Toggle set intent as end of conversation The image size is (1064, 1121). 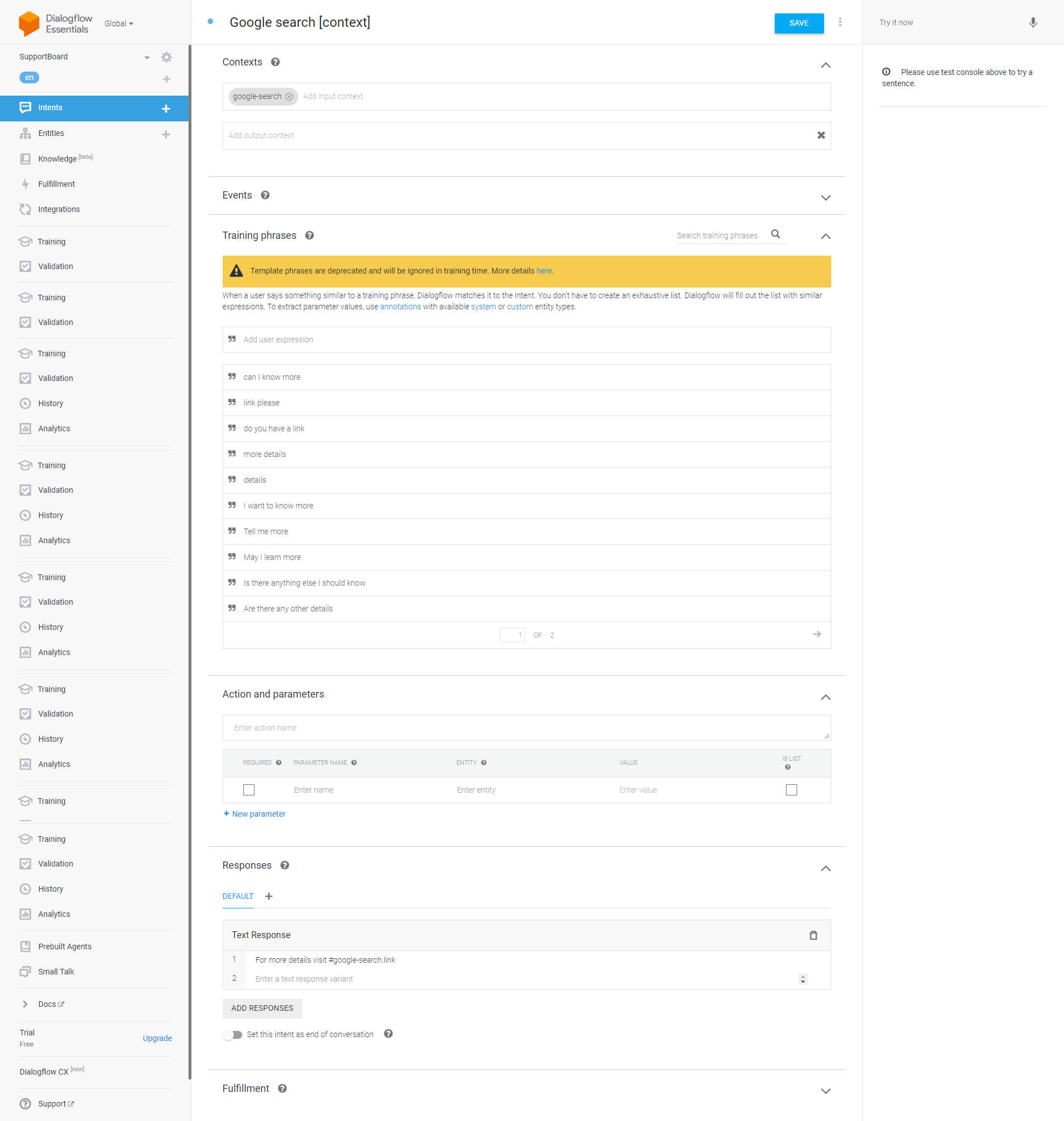click(233, 1034)
